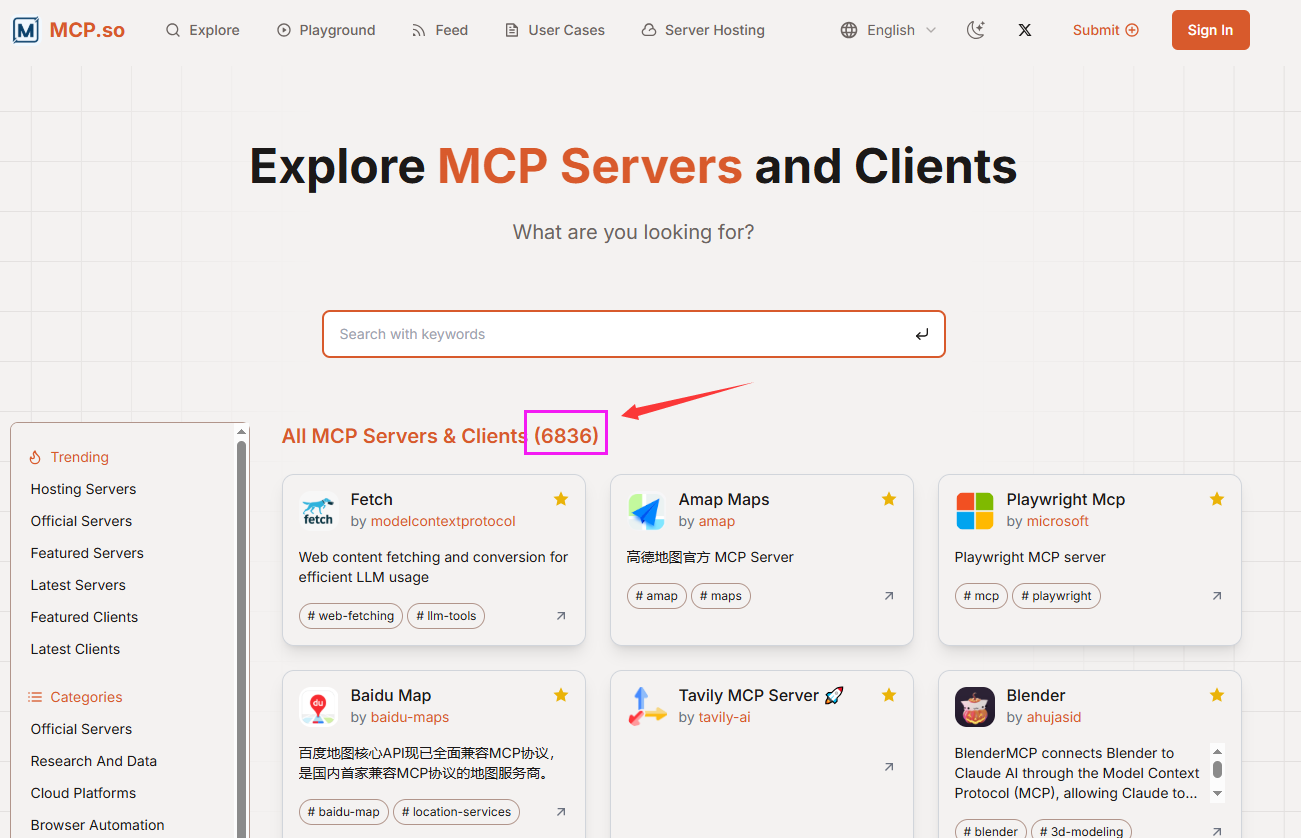
Task: Focus the Search with keywords field
Action: click(633, 334)
